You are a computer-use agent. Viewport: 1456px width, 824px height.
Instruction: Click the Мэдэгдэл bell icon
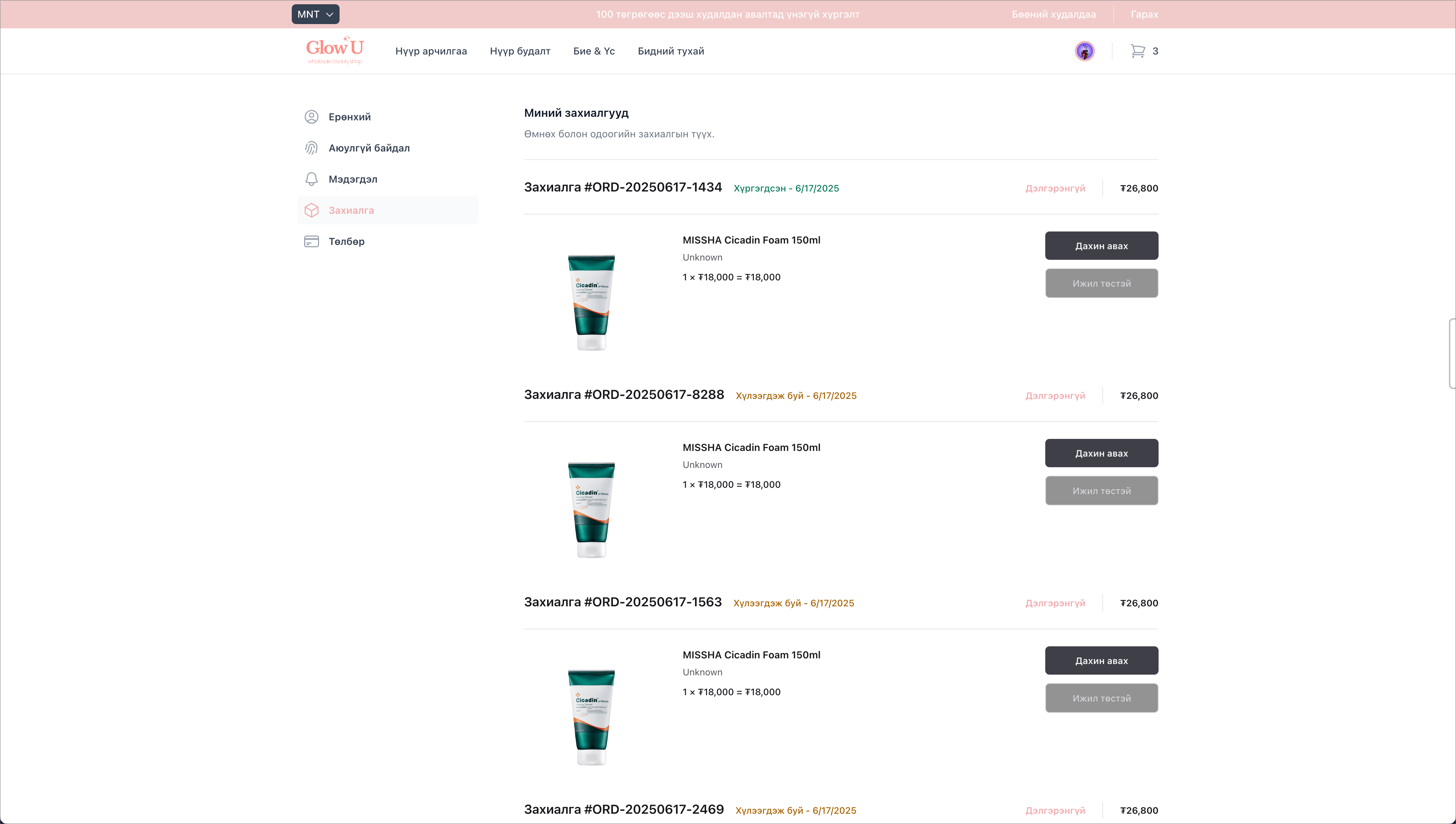tap(311, 179)
